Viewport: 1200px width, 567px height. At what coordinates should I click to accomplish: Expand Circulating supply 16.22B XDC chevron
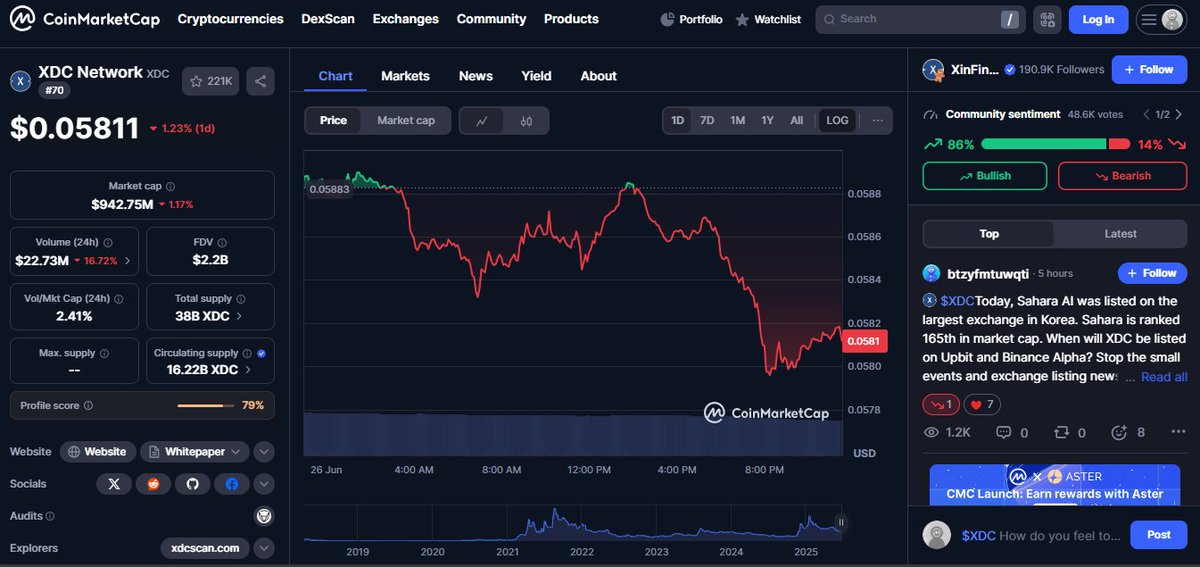pos(247,370)
